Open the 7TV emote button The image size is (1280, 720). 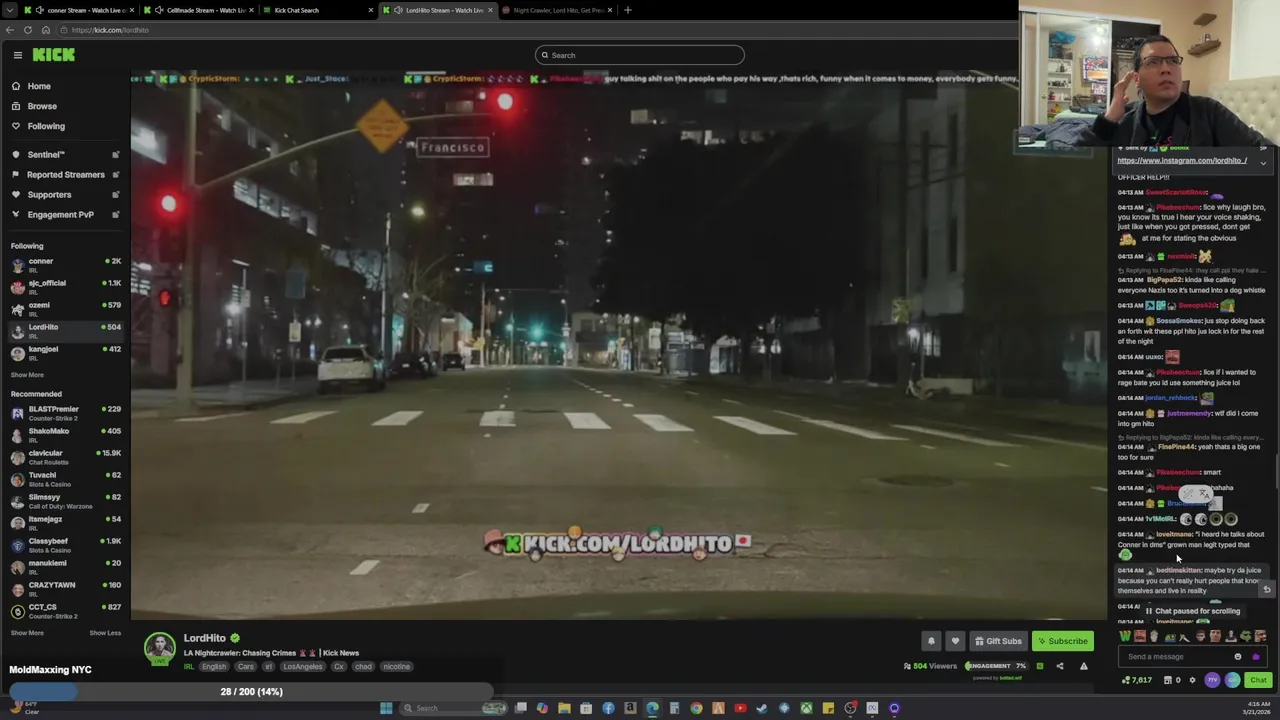click(x=1212, y=680)
